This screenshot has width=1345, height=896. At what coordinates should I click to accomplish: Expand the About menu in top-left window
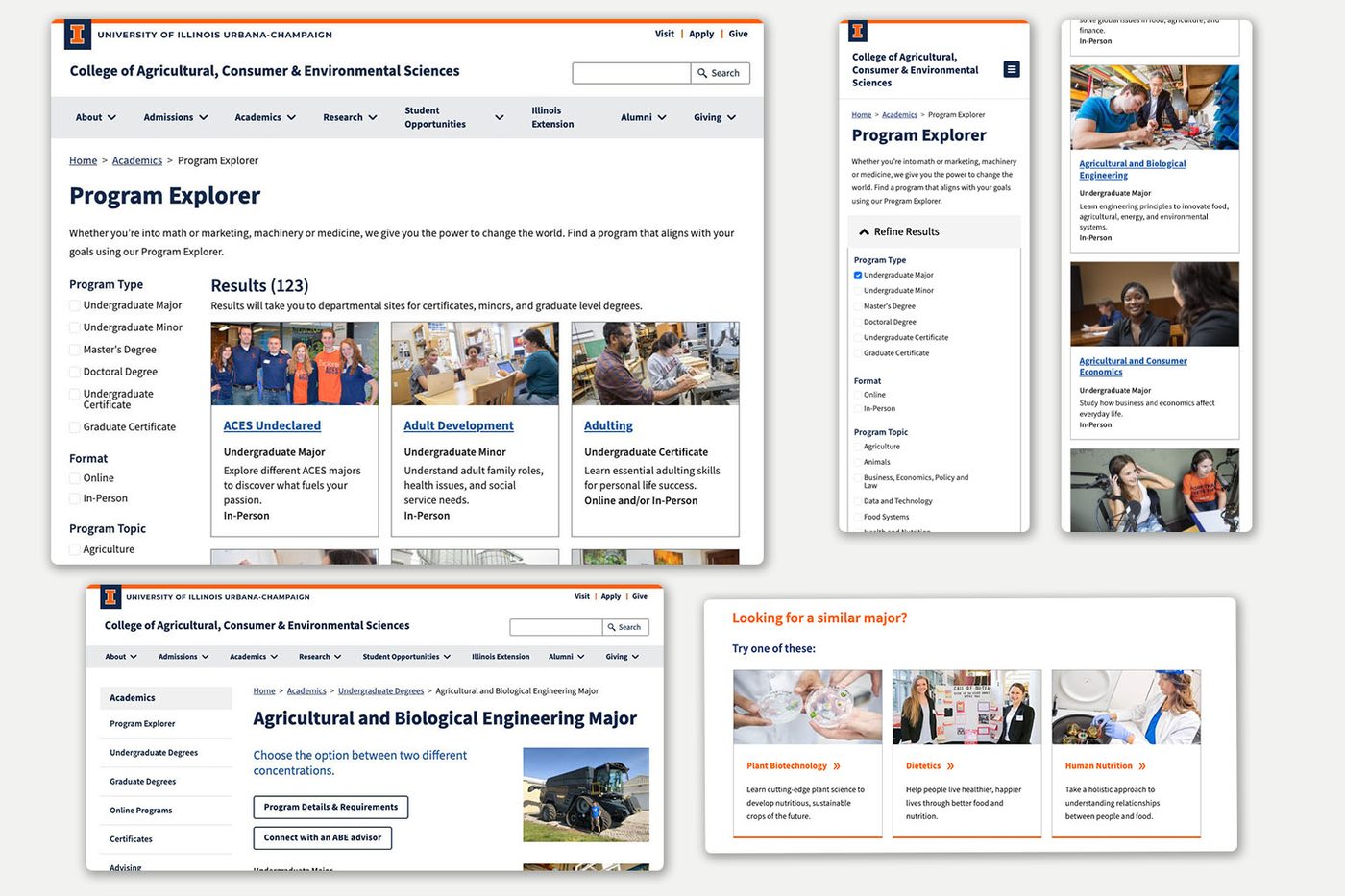tap(96, 117)
